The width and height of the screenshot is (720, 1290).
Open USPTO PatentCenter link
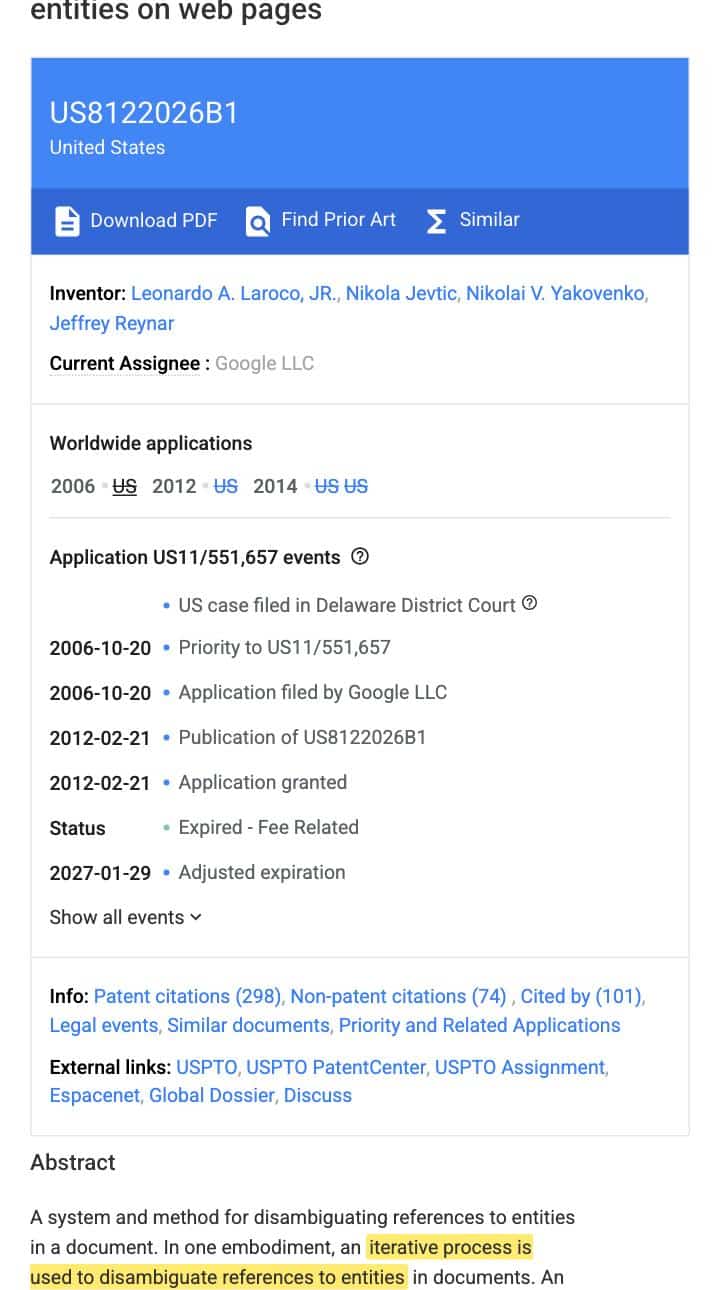pyautogui.click(x=338, y=1067)
